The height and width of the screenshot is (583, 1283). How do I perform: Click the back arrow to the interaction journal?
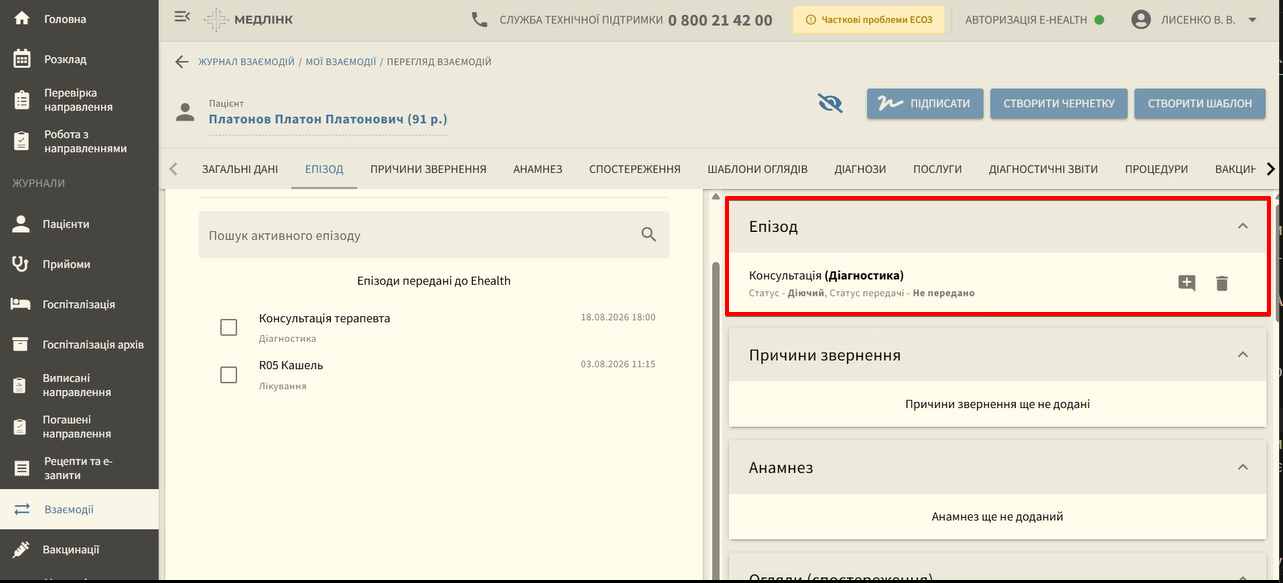pyautogui.click(x=181, y=62)
